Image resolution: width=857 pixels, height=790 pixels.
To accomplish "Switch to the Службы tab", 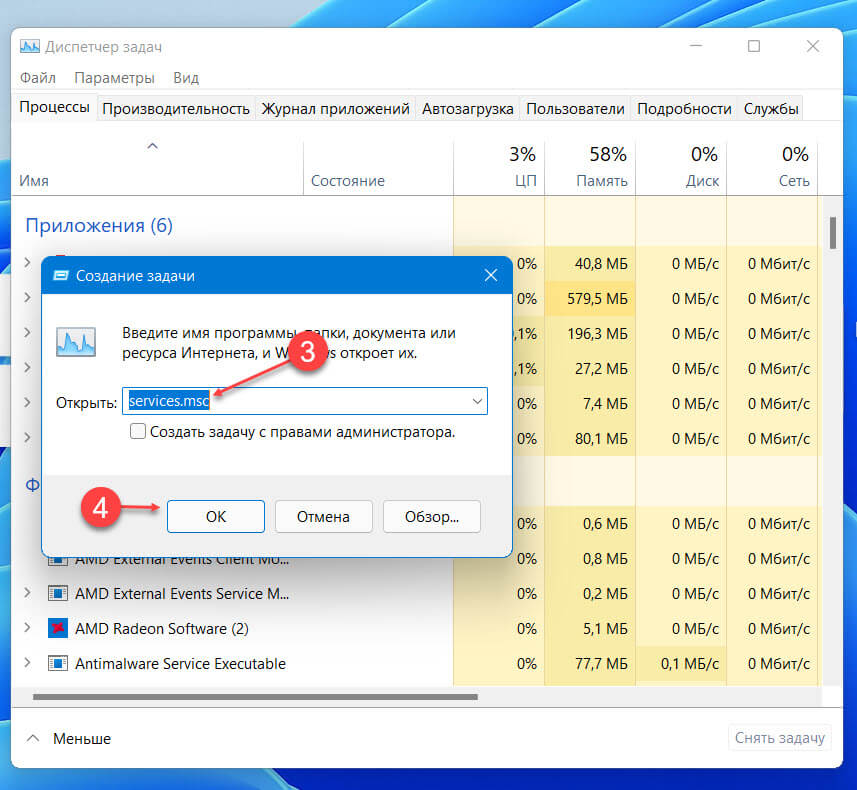I will coord(771,109).
